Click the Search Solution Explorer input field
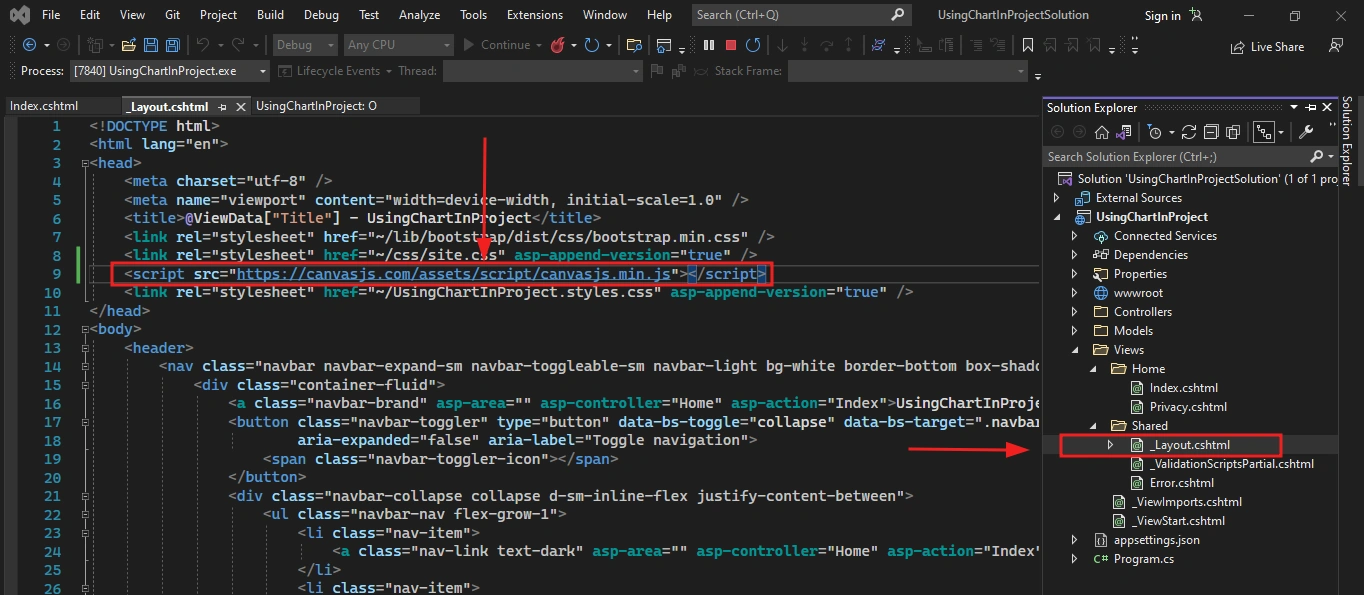The width and height of the screenshot is (1364, 595). coord(1176,157)
